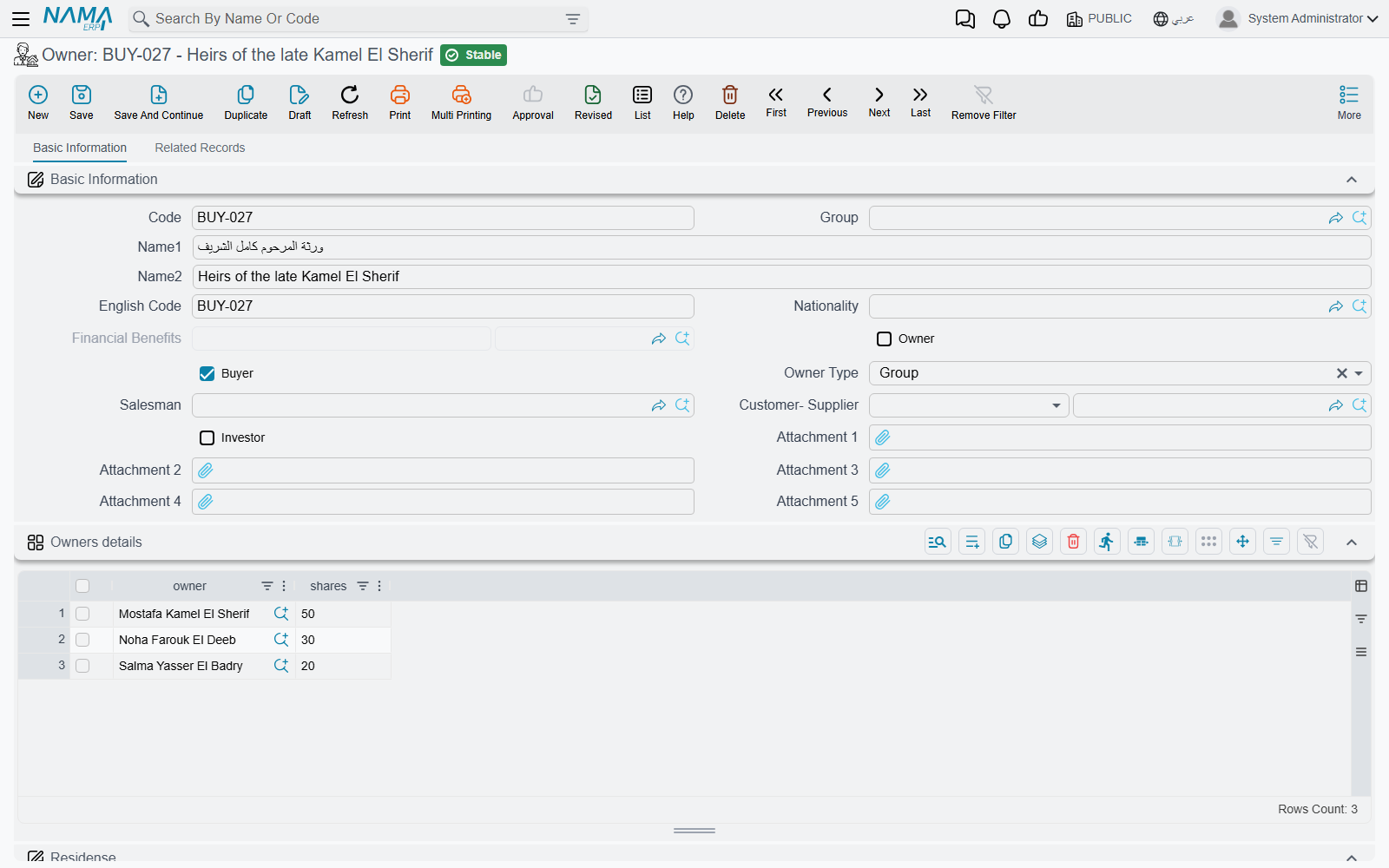Refresh the record
The width and height of the screenshot is (1389, 868).
[x=350, y=102]
